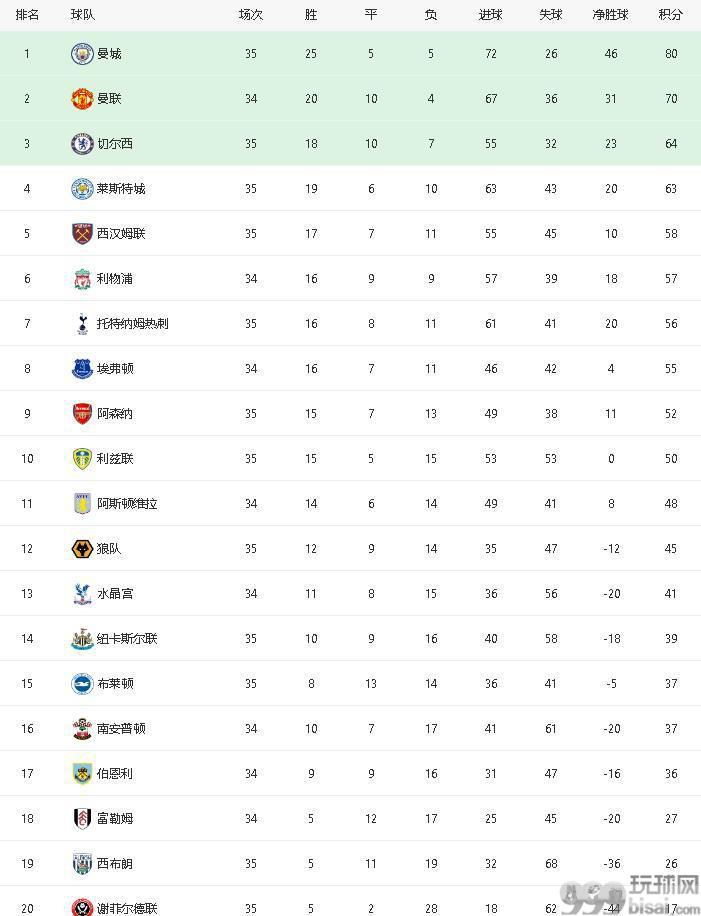Open the 水晶宫 team name link

[x=115, y=594]
